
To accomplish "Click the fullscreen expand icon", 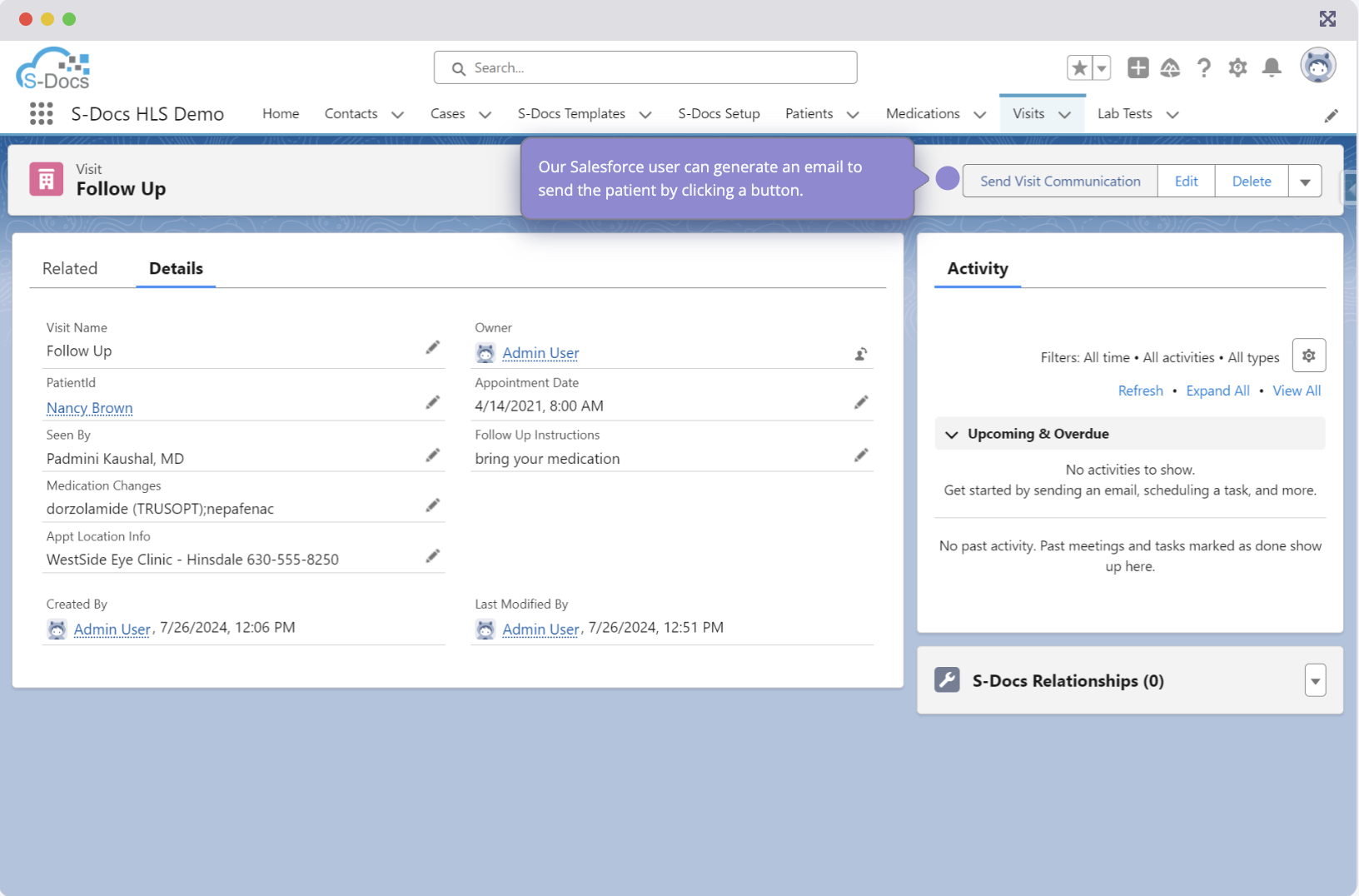I will tap(1327, 19).
